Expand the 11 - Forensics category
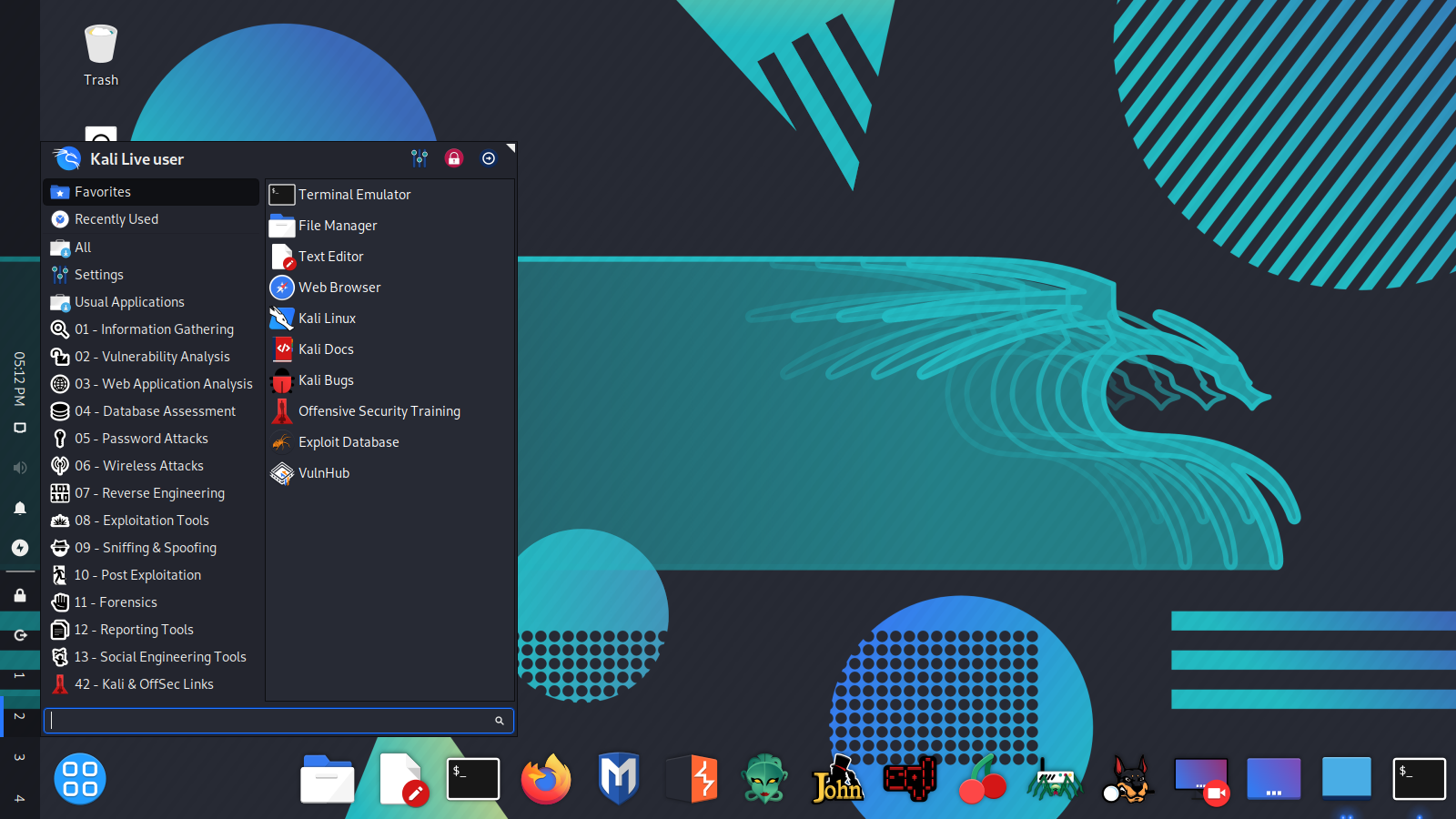The image size is (1456, 819). click(116, 602)
